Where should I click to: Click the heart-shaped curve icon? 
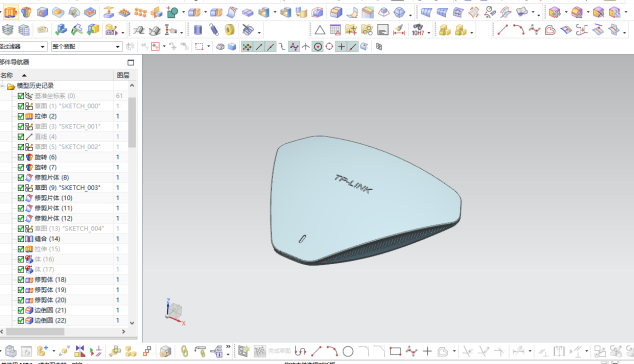[550, 30]
